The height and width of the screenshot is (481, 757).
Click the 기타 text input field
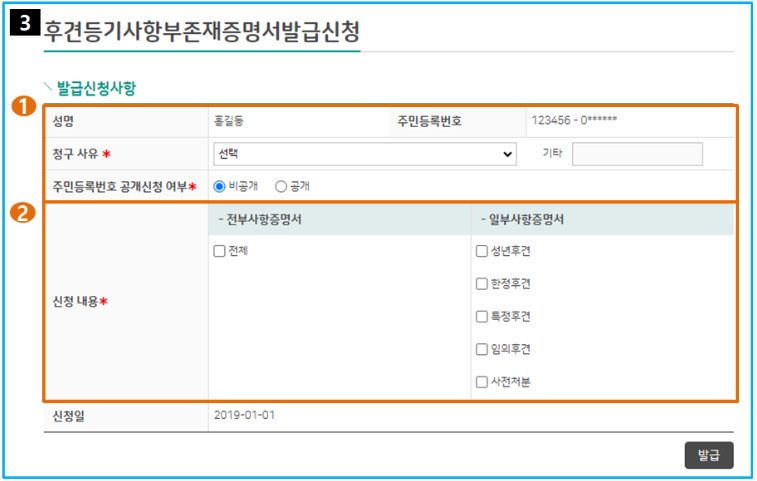tap(637, 154)
